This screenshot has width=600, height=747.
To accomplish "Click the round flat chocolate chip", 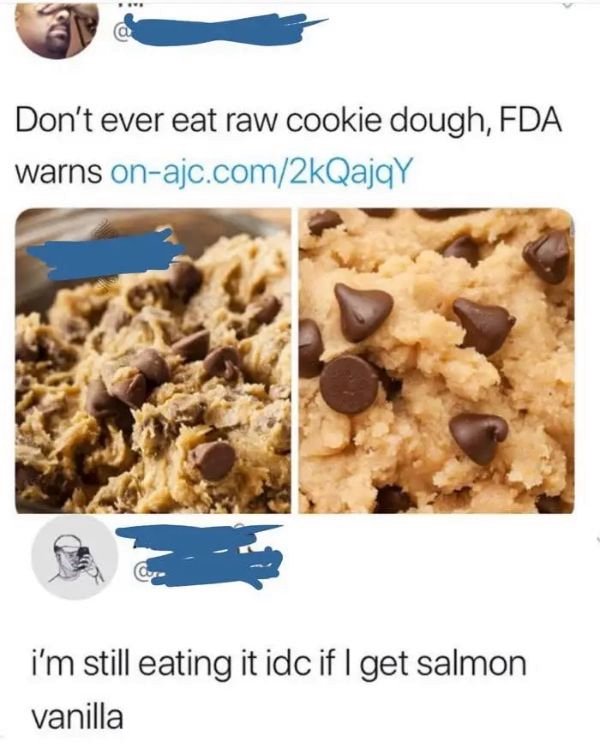I will (x=349, y=384).
